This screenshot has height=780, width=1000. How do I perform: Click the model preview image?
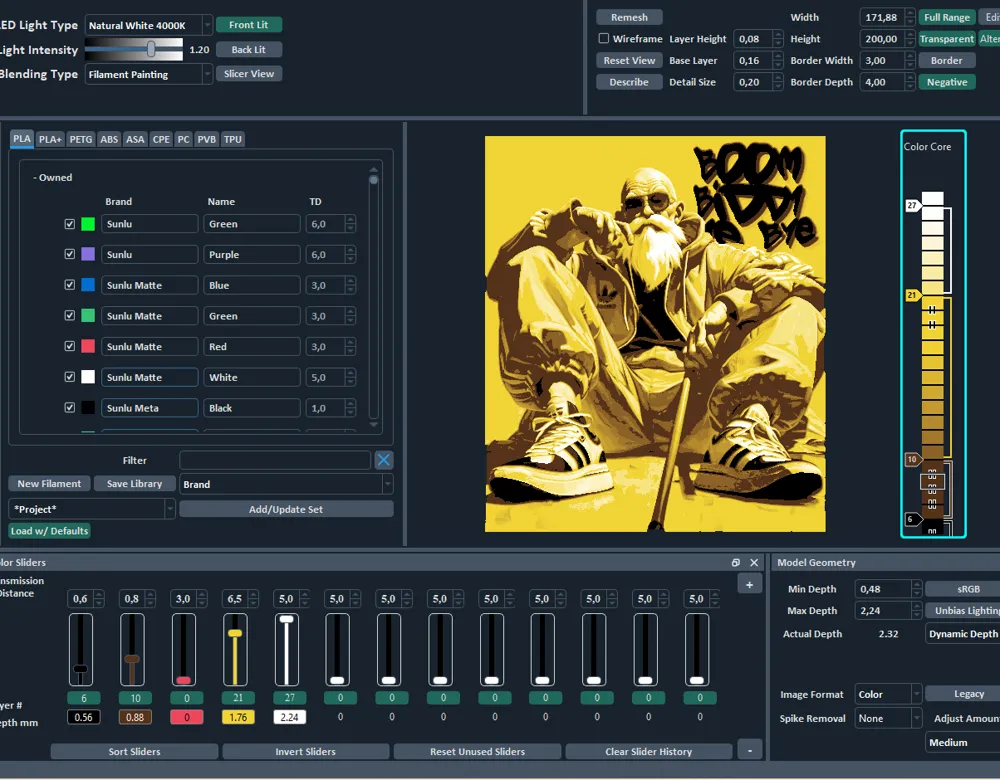[x=655, y=334]
